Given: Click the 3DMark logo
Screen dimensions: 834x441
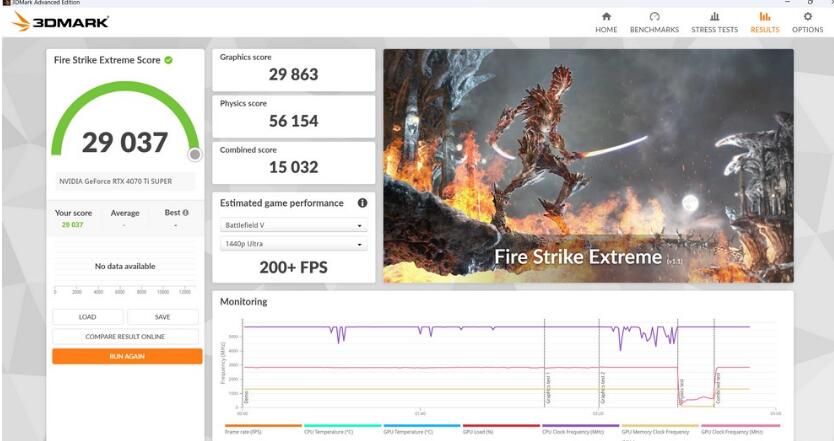Looking at the screenshot, I should (x=60, y=22).
